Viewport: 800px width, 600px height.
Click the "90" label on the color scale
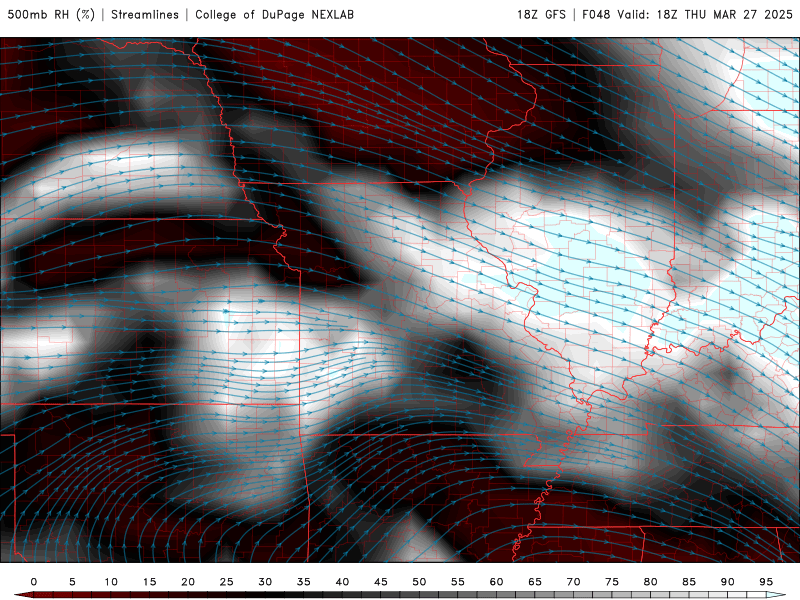coord(728,582)
